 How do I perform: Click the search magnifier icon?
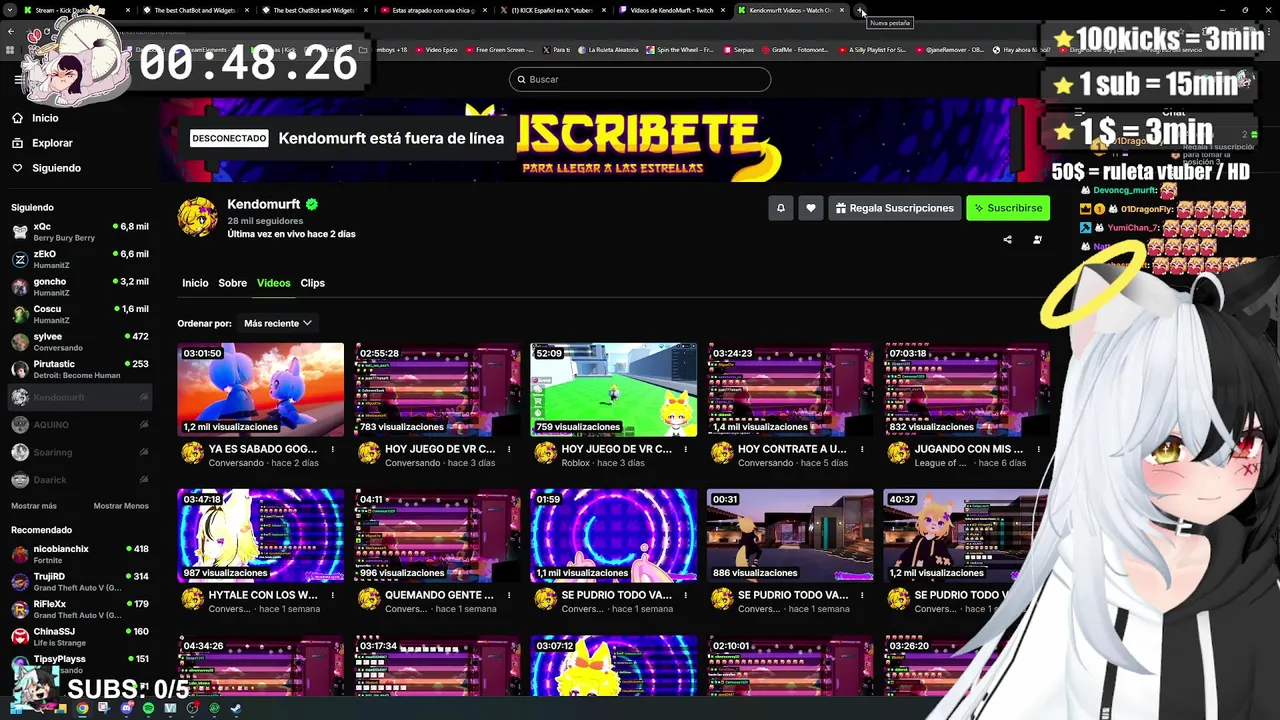pyautogui.click(x=521, y=79)
